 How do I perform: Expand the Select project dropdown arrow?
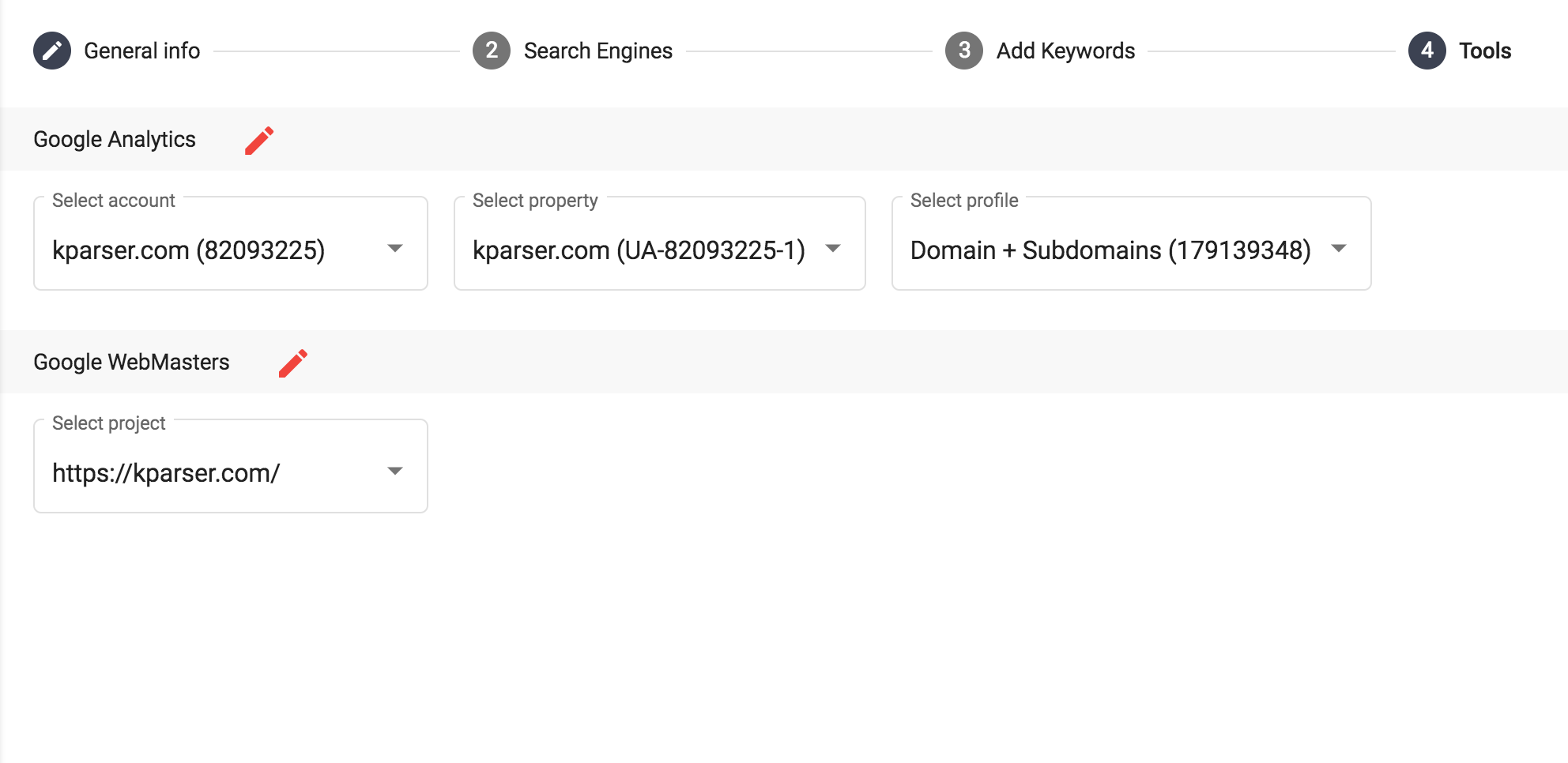click(x=395, y=472)
